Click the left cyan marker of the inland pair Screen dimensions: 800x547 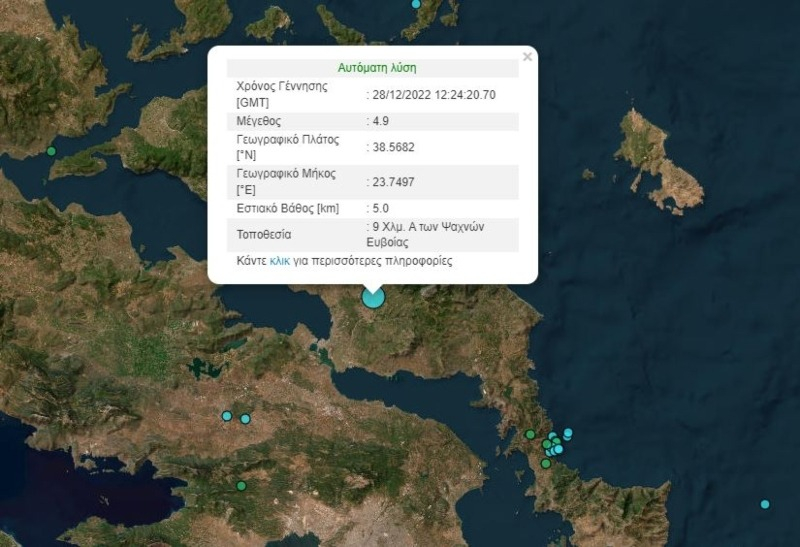[x=227, y=416]
